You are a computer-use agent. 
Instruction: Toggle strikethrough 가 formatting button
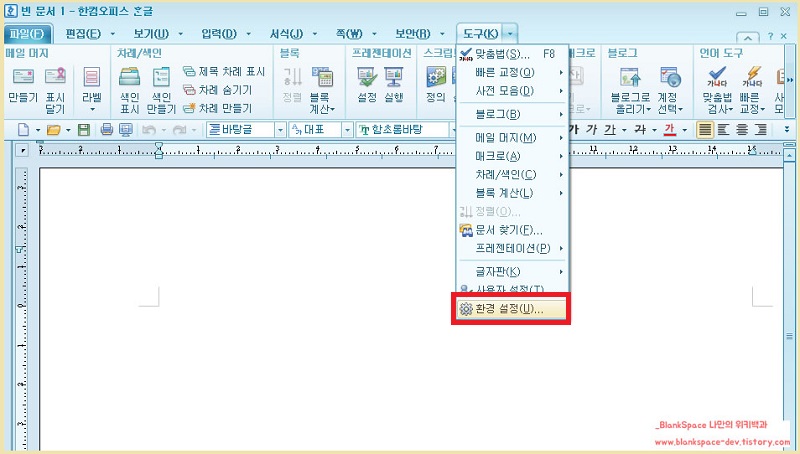(x=640, y=130)
